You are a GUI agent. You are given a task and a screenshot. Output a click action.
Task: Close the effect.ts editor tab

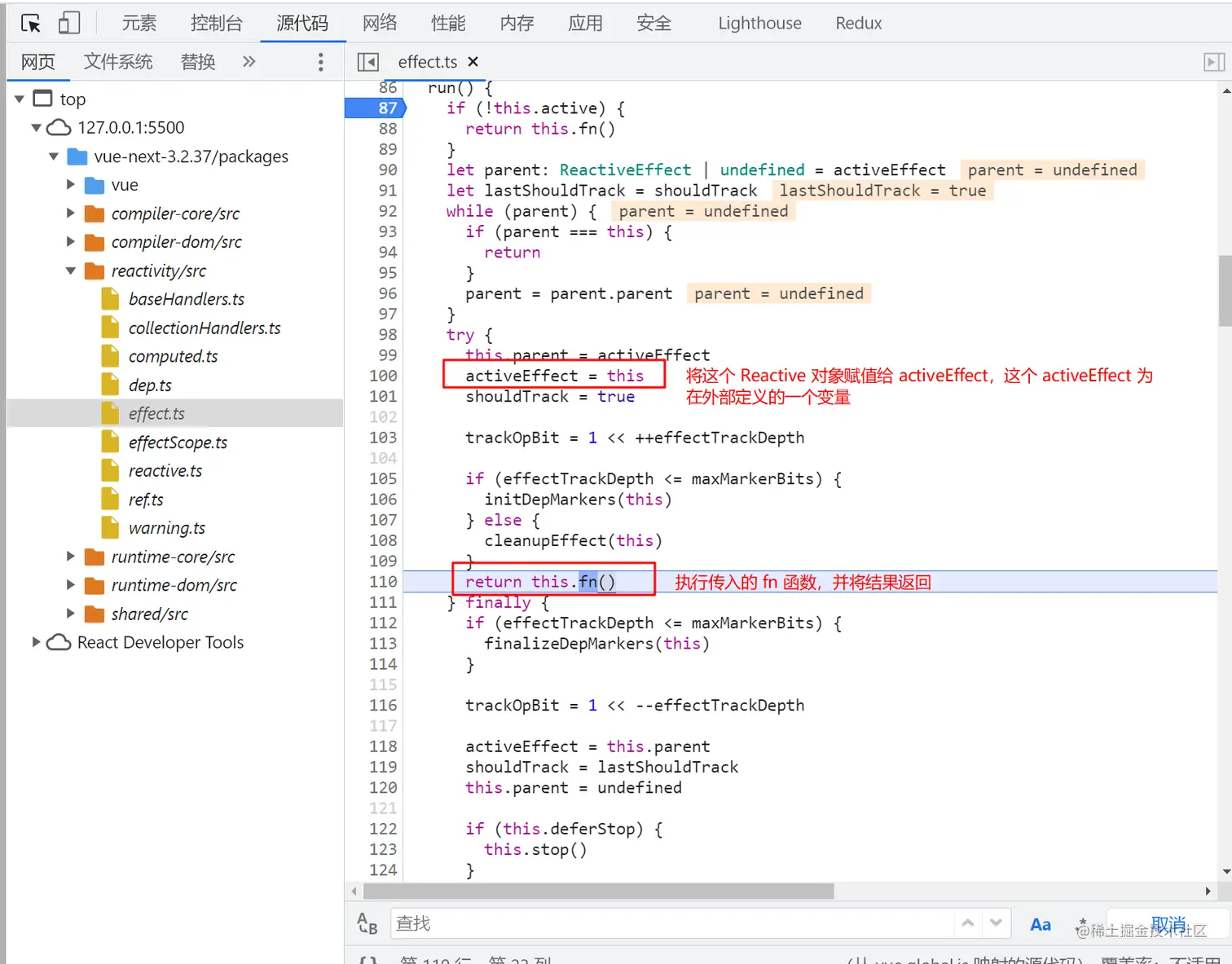tap(473, 62)
